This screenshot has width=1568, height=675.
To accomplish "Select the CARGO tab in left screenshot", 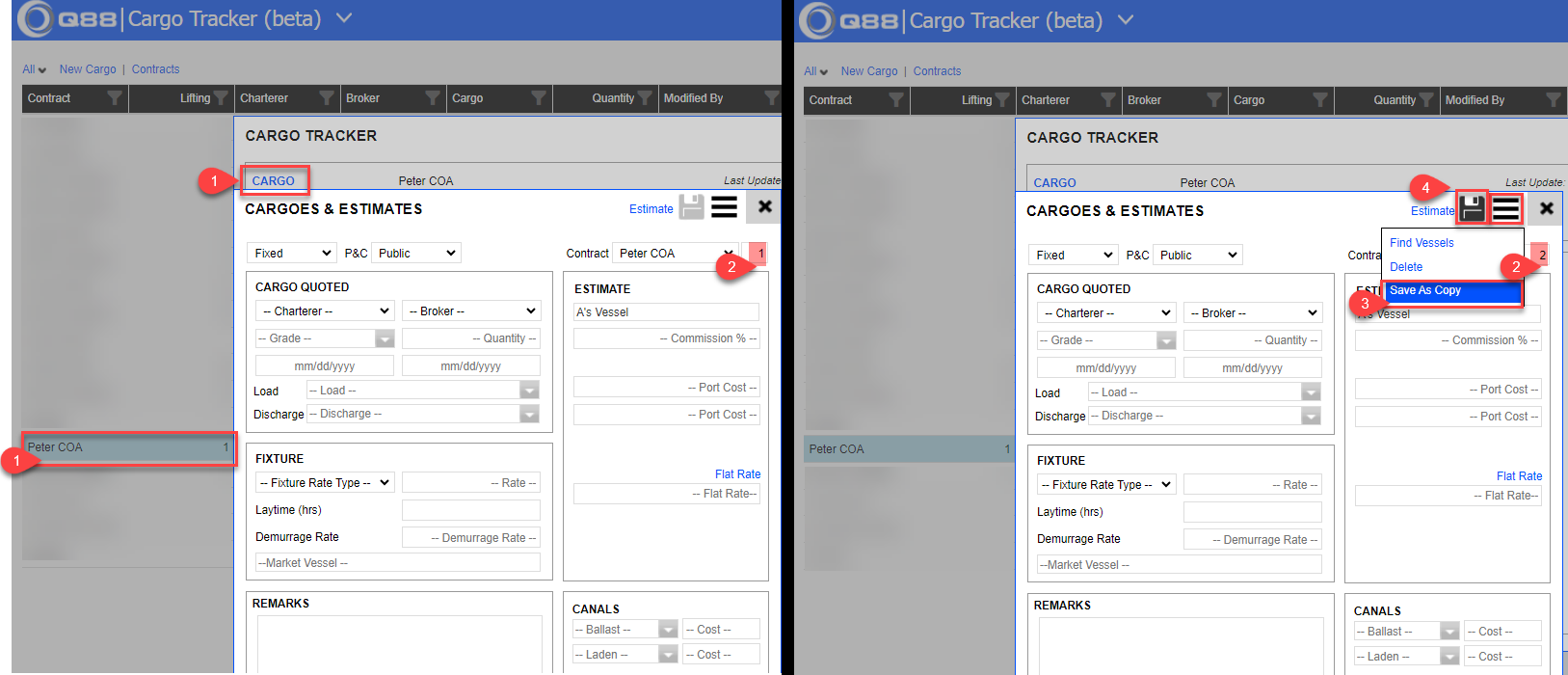I will (274, 181).
